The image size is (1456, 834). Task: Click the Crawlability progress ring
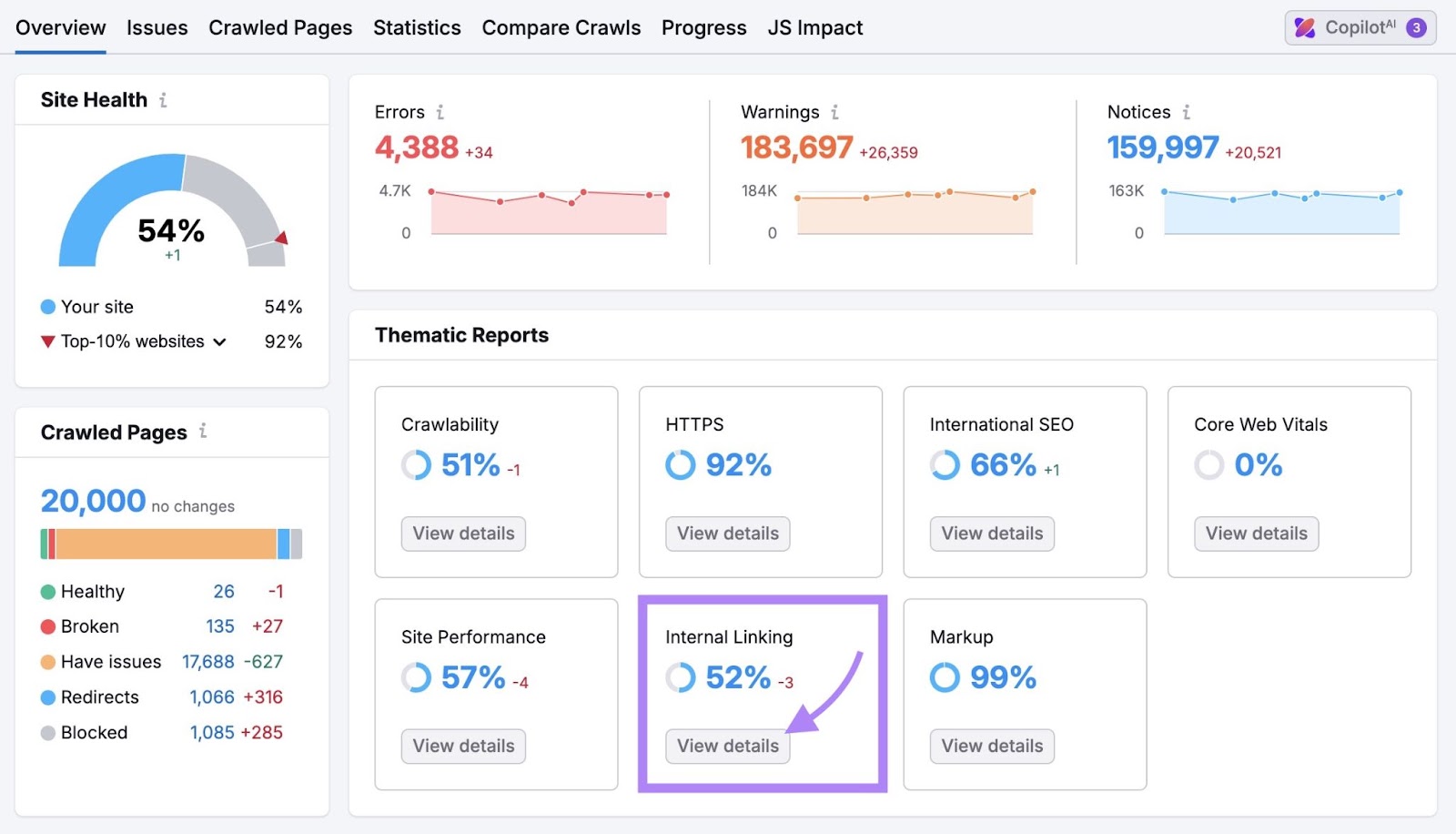(415, 465)
